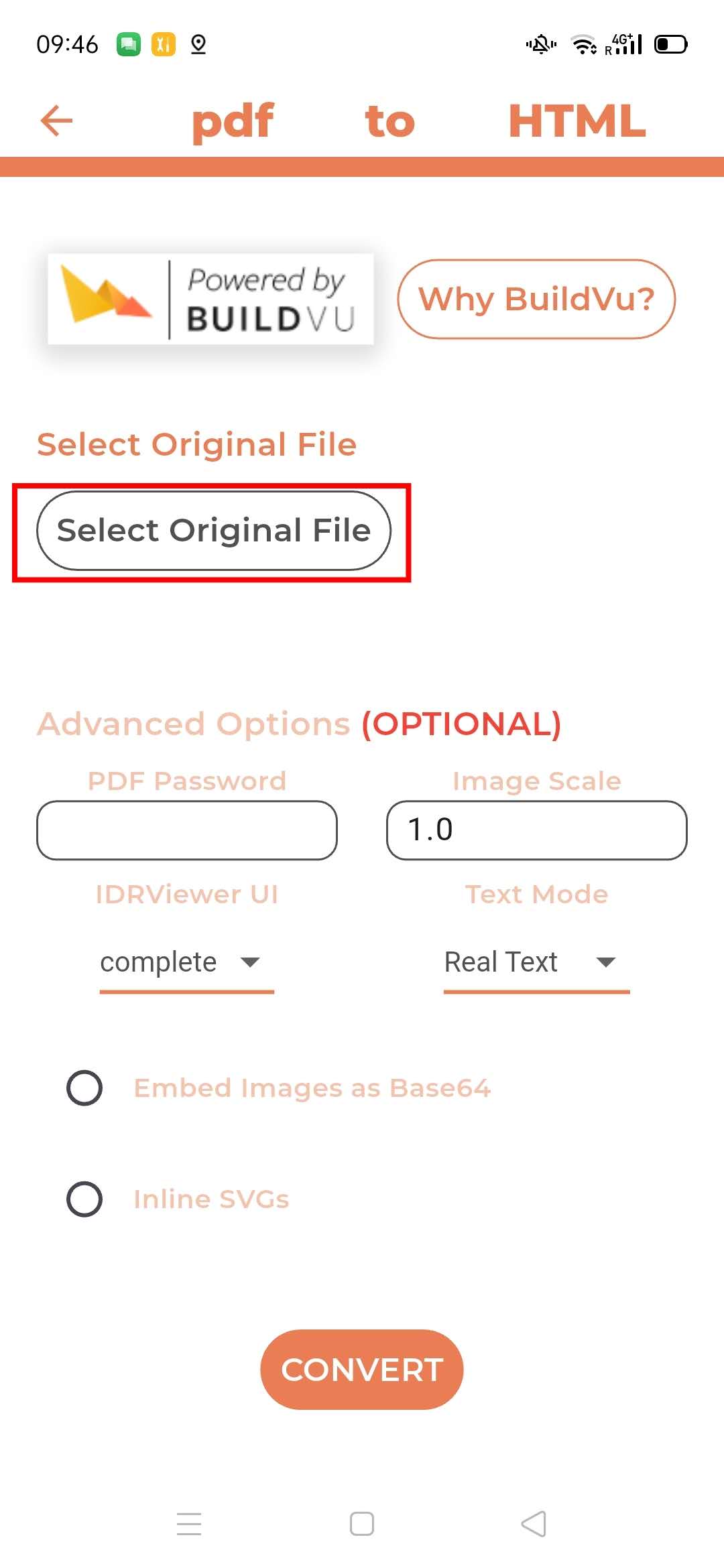
Task: Open recent apps via menu lines icon
Action: [x=189, y=1523]
